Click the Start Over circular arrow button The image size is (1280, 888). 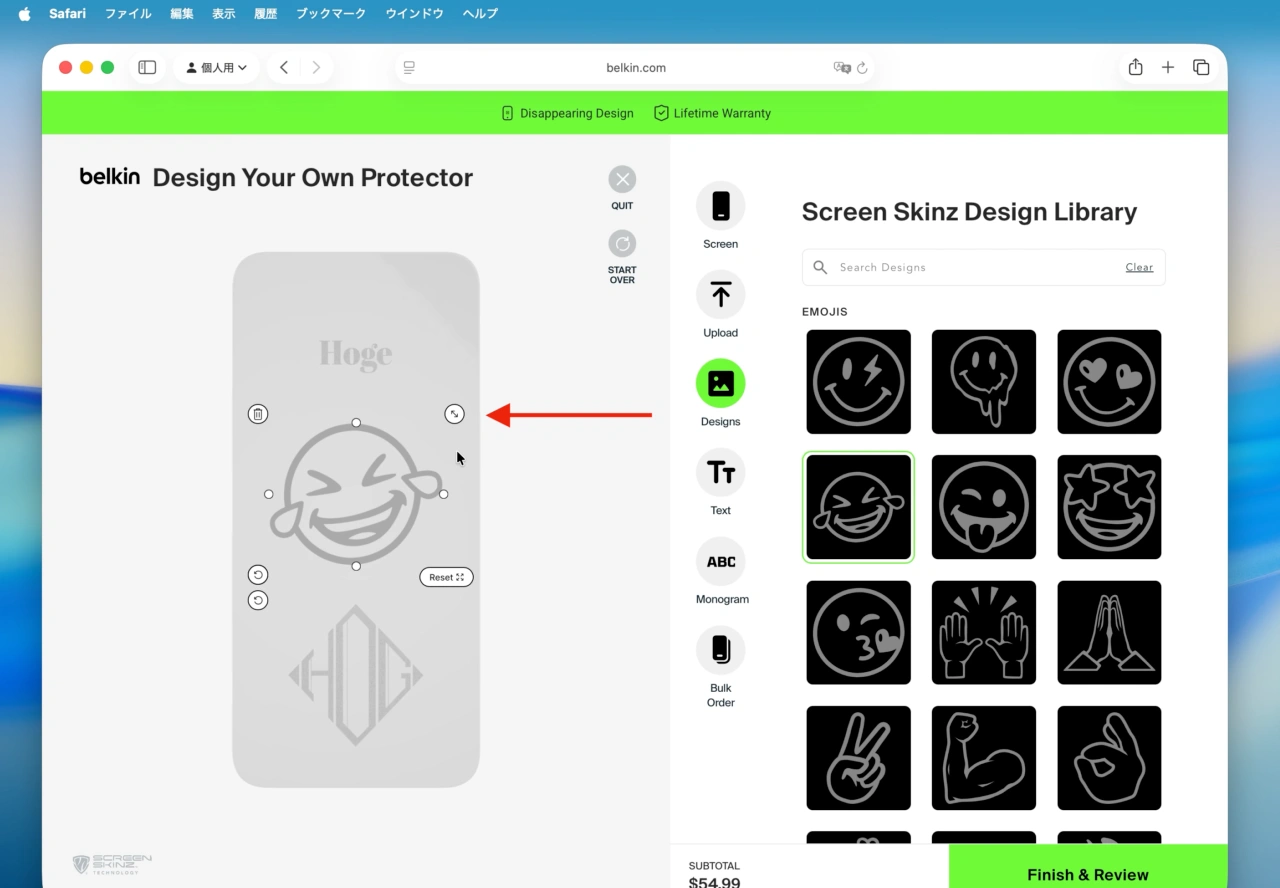click(622, 243)
